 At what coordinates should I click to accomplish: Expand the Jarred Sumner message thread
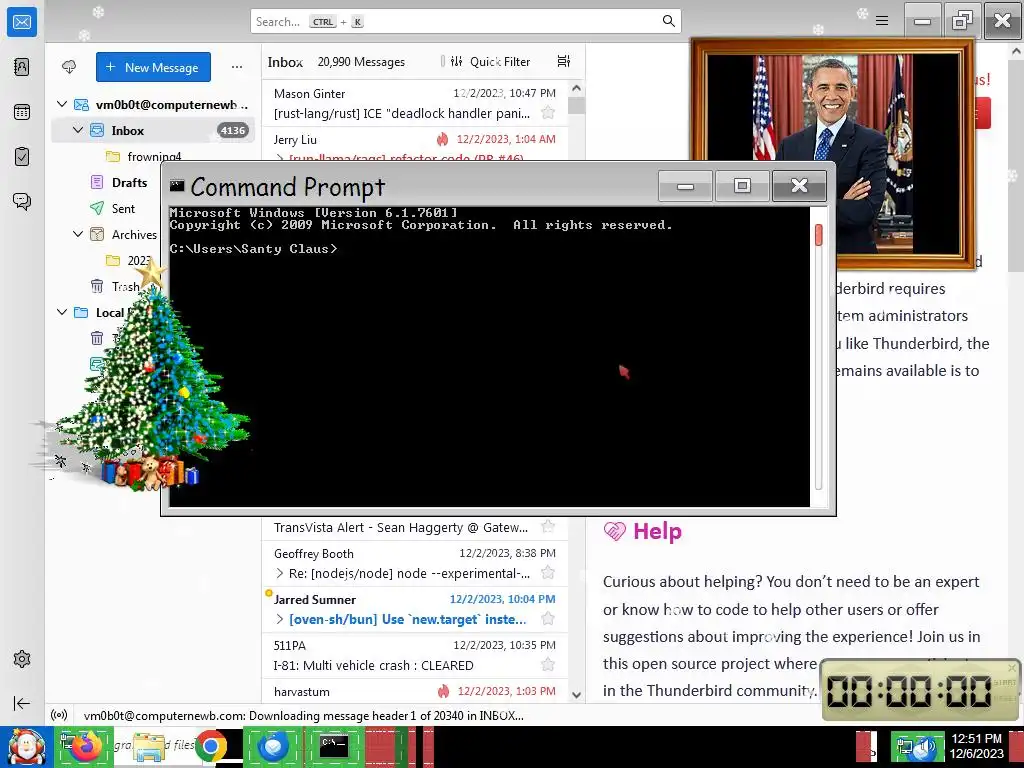(x=280, y=619)
